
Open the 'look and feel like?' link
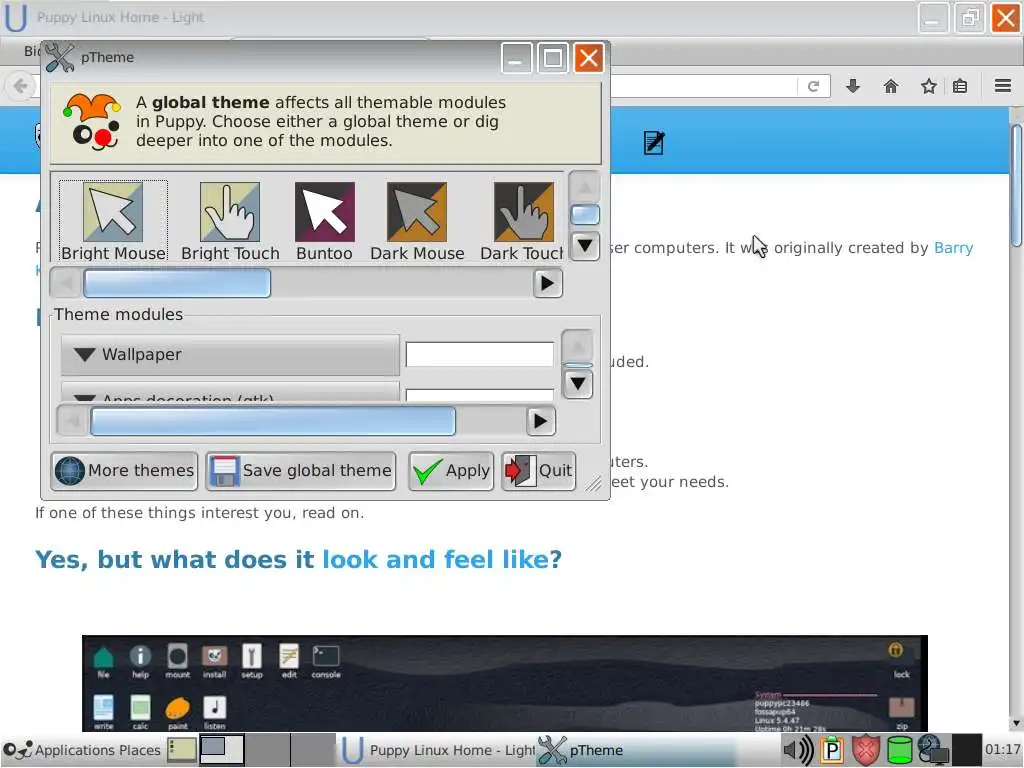tap(442, 560)
